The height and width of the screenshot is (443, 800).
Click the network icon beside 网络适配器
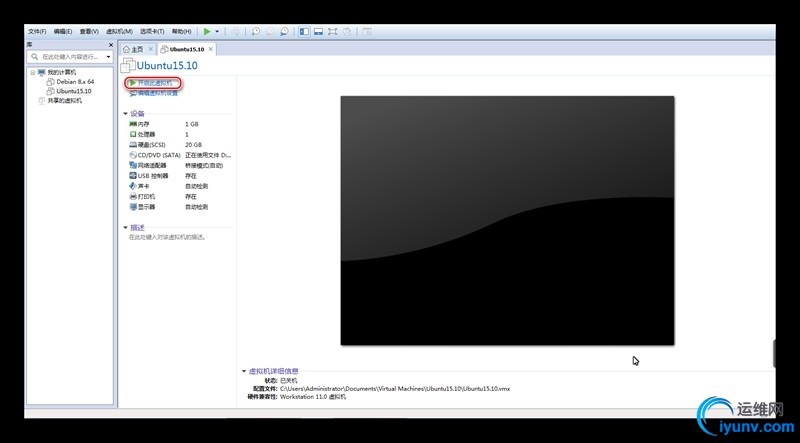point(133,165)
